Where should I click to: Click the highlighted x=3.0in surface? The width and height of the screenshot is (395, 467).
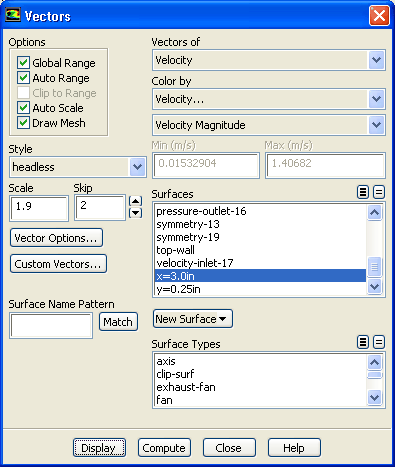pyautogui.click(x=260, y=276)
